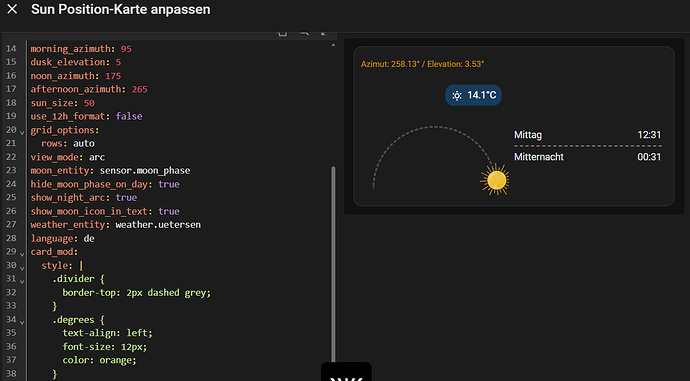Click line number 14 in the gutter
This screenshot has height=381, width=690.
tap(11, 48)
